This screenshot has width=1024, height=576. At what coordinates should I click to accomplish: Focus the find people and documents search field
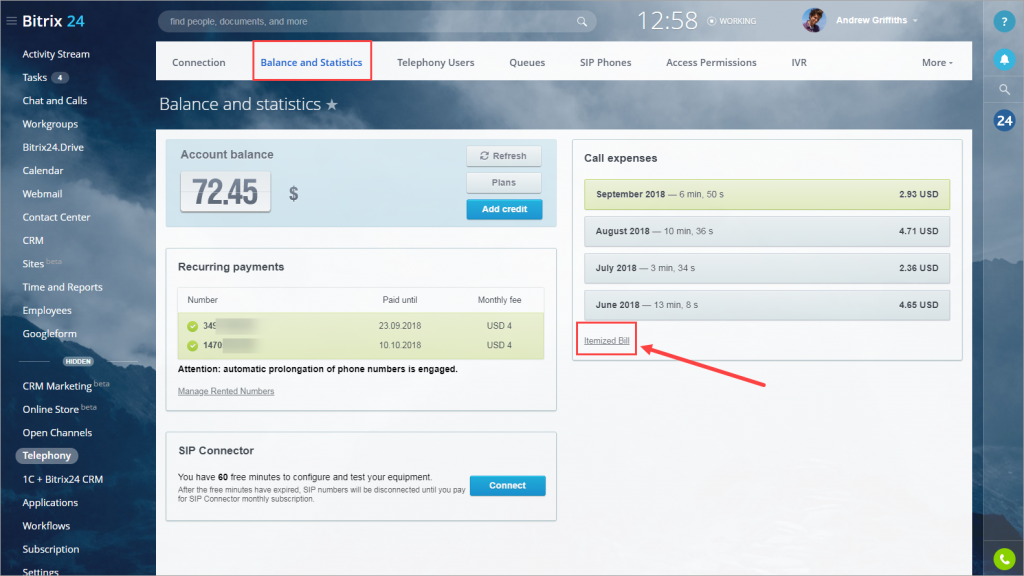click(377, 22)
